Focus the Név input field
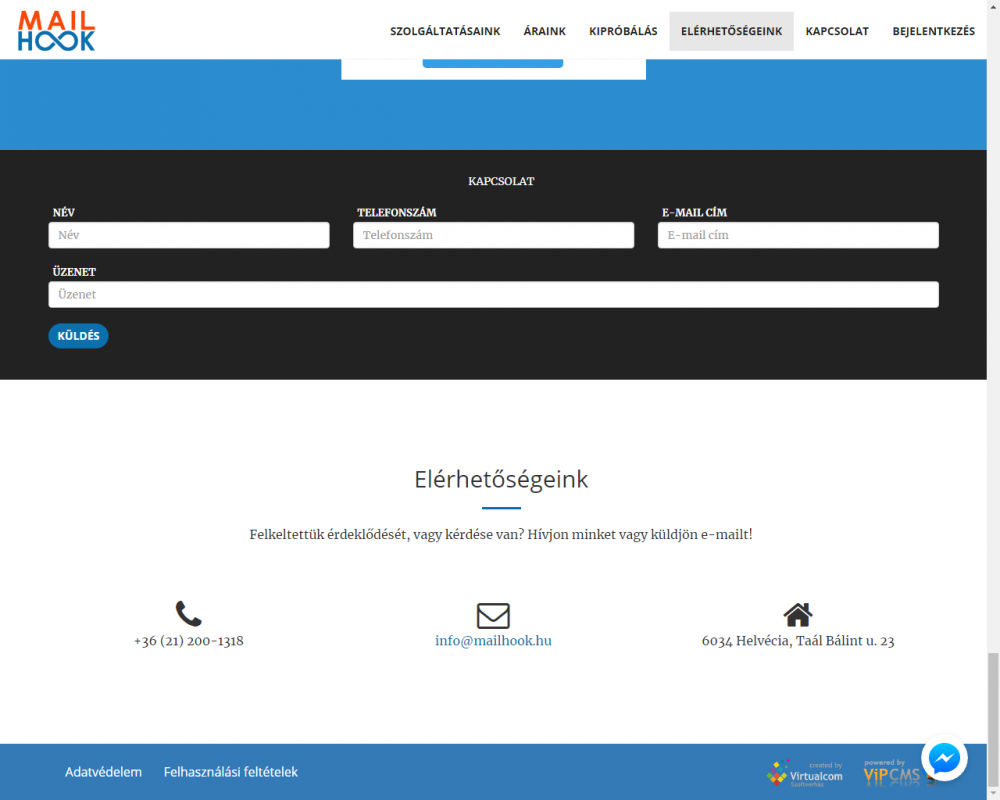Viewport: 1000px width, 800px height. pos(189,235)
